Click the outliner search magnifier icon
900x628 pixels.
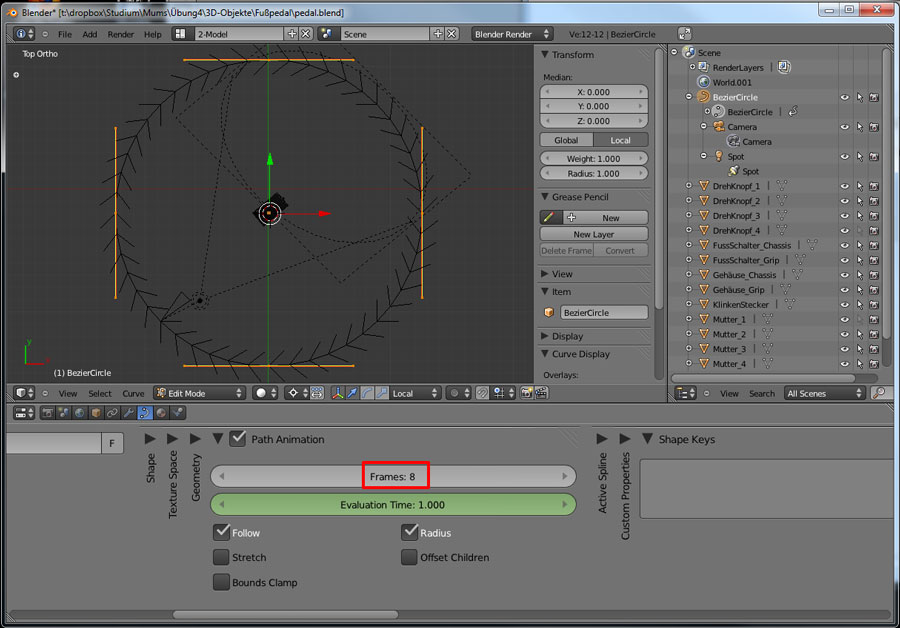click(876, 393)
